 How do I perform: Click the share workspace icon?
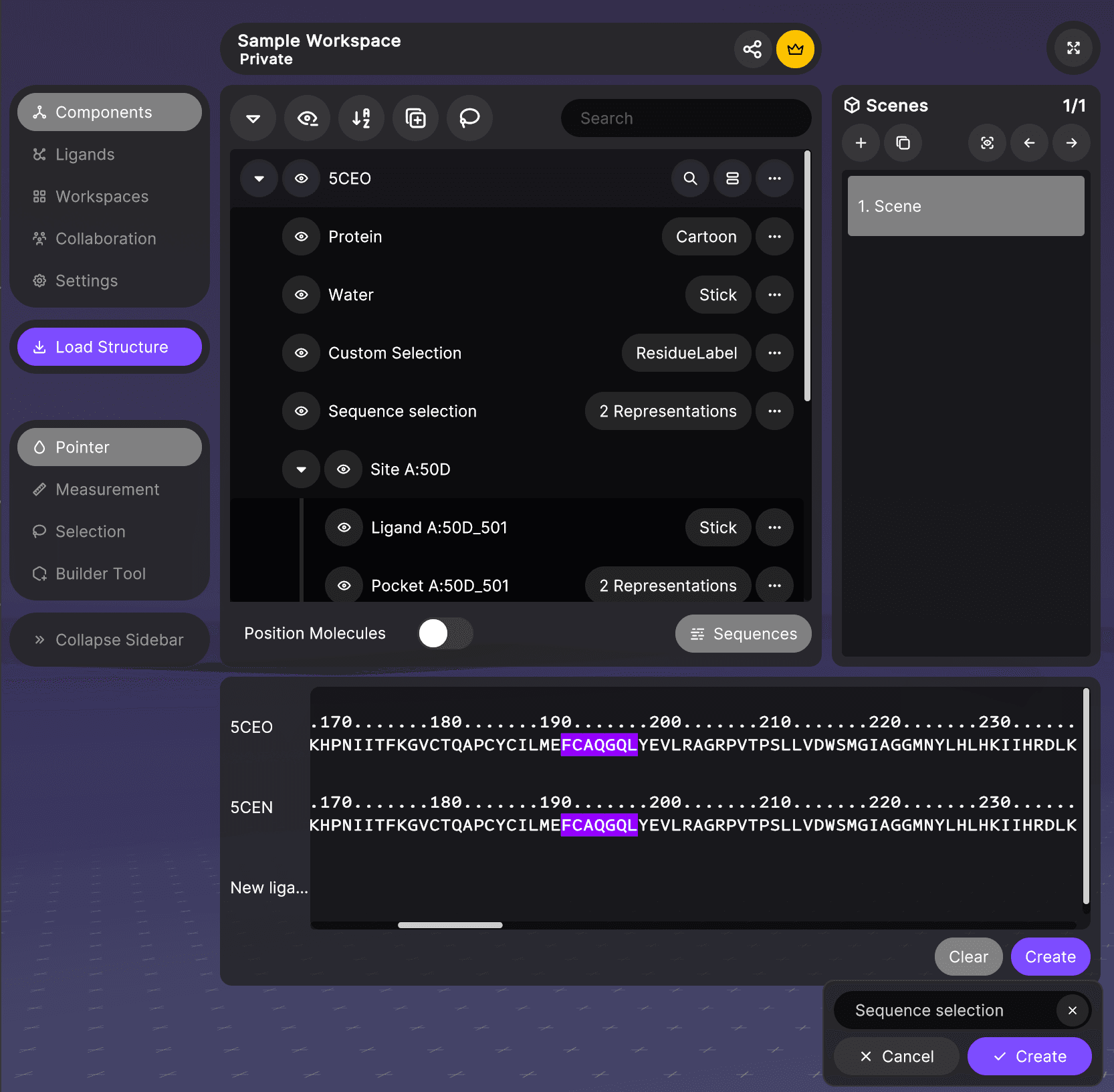point(752,49)
